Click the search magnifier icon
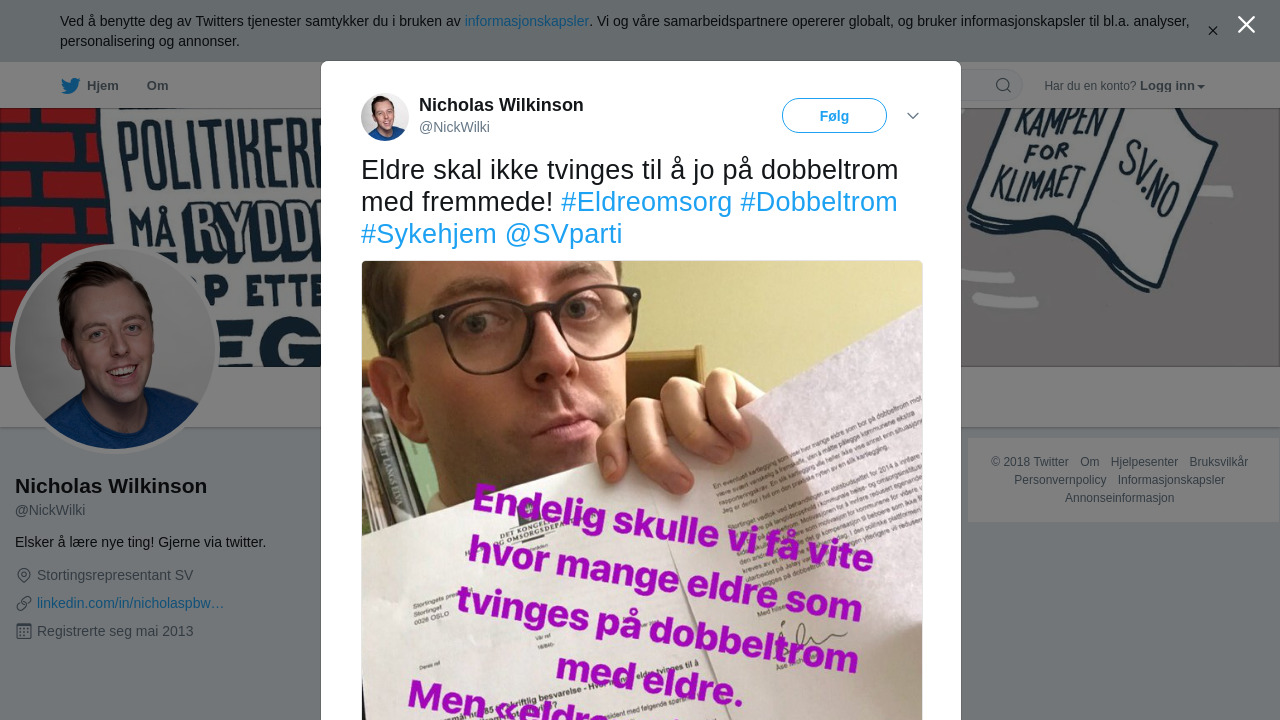Image resolution: width=1280 pixels, height=720 pixels. pyautogui.click(x=1003, y=85)
